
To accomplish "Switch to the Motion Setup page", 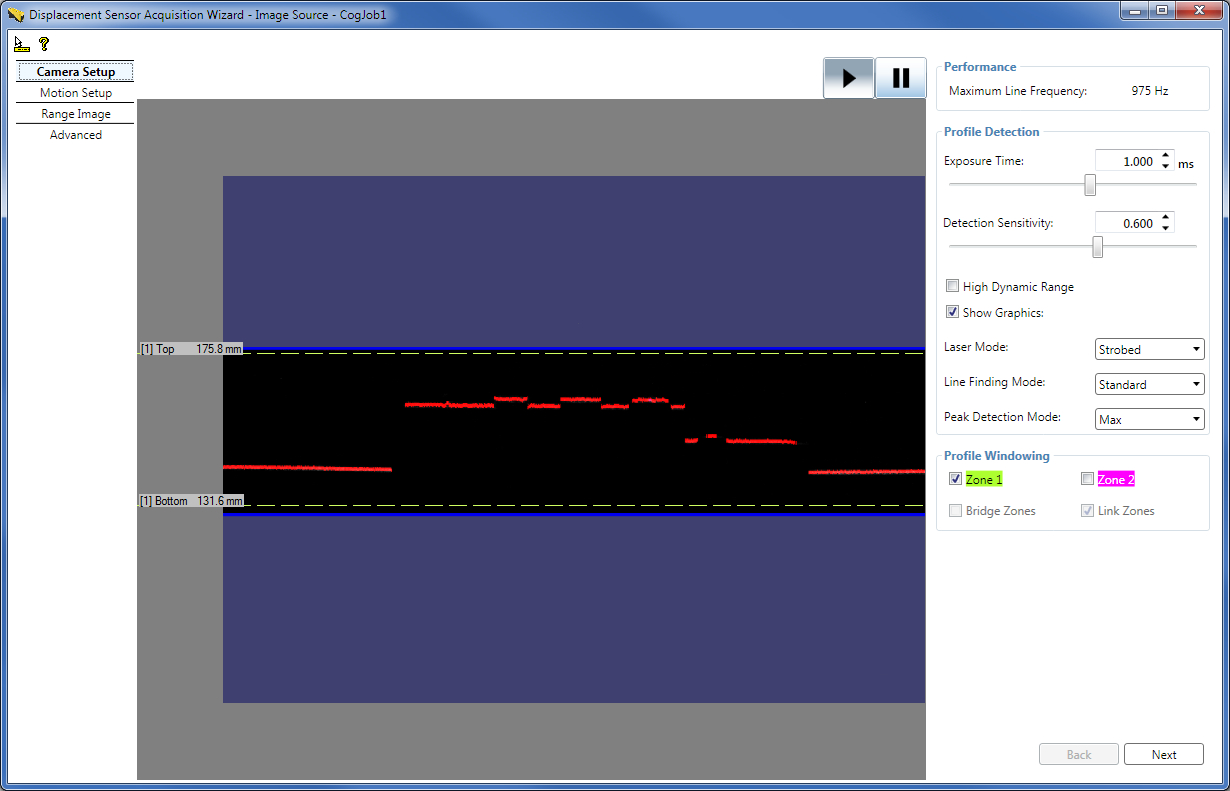I will tap(75, 92).
